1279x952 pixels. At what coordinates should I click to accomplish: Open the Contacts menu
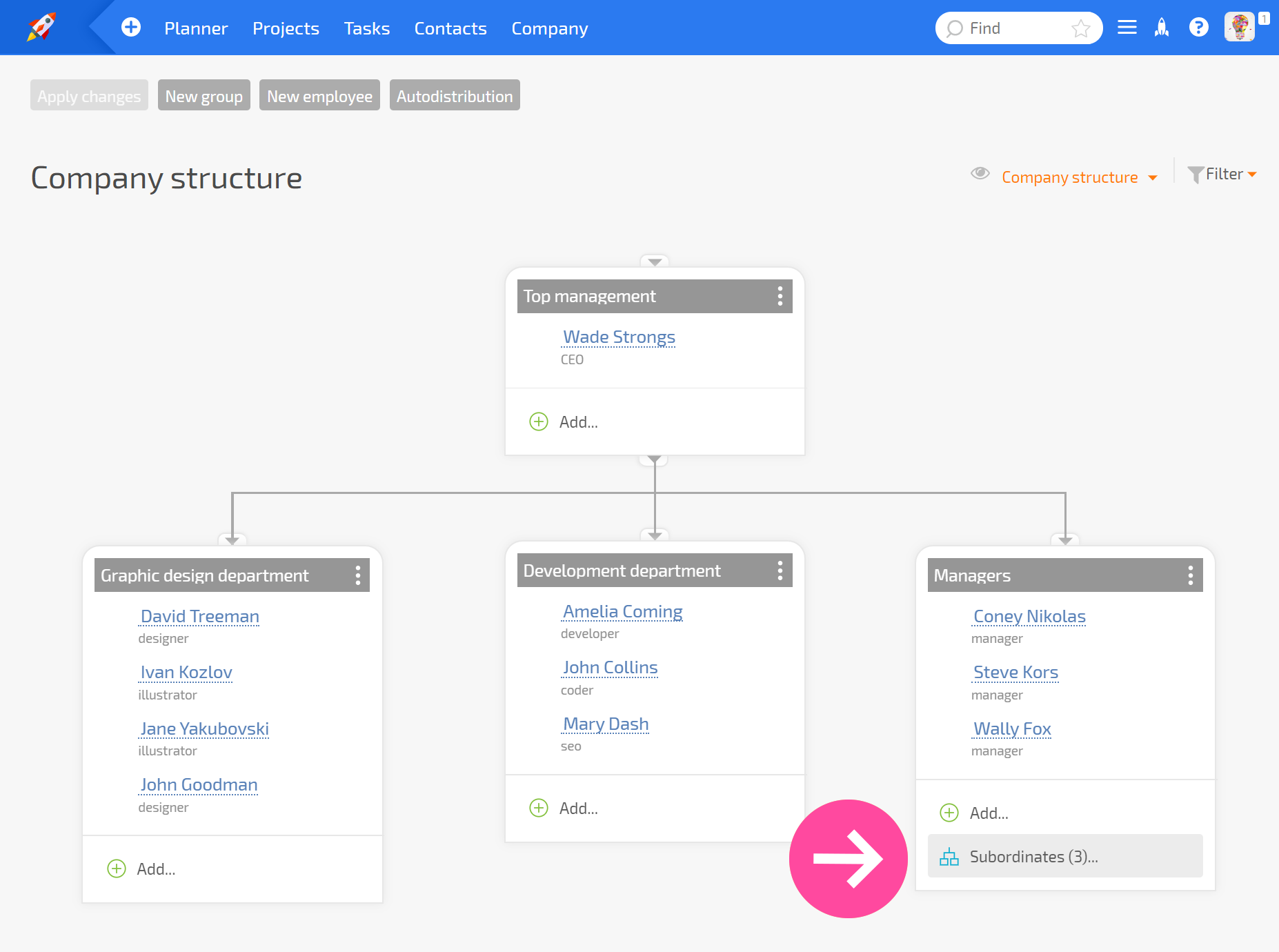[x=450, y=28]
